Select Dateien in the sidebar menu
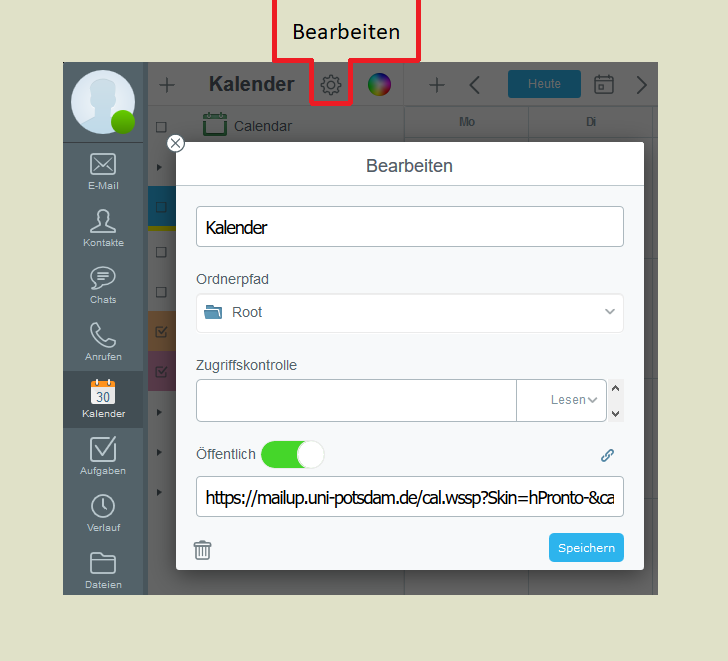Viewport: 728px width, 661px height. [103, 570]
